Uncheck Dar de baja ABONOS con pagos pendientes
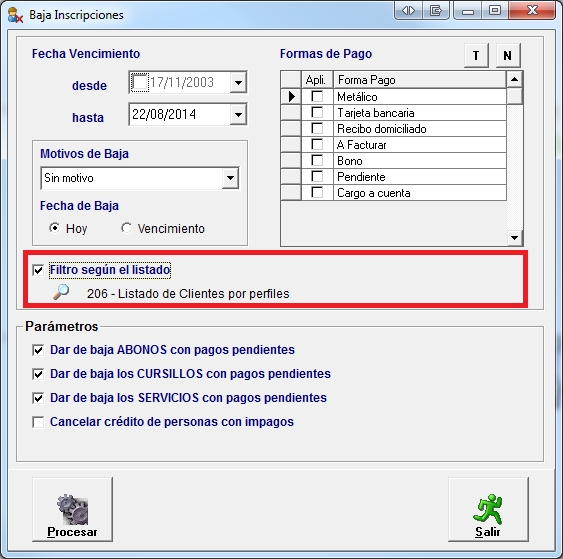This screenshot has width=563, height=559. click(x=38, y=350)
